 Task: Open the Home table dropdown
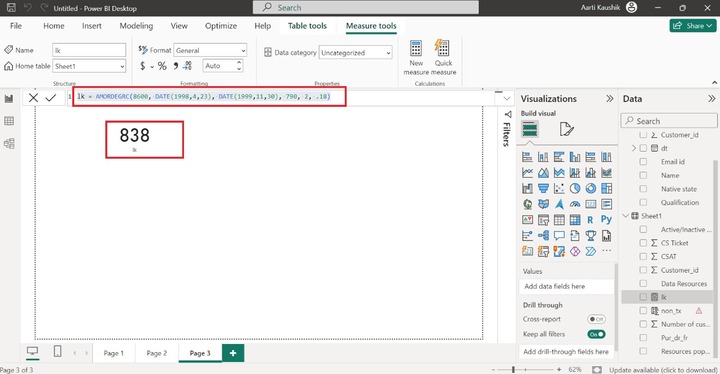click(89, 66)
